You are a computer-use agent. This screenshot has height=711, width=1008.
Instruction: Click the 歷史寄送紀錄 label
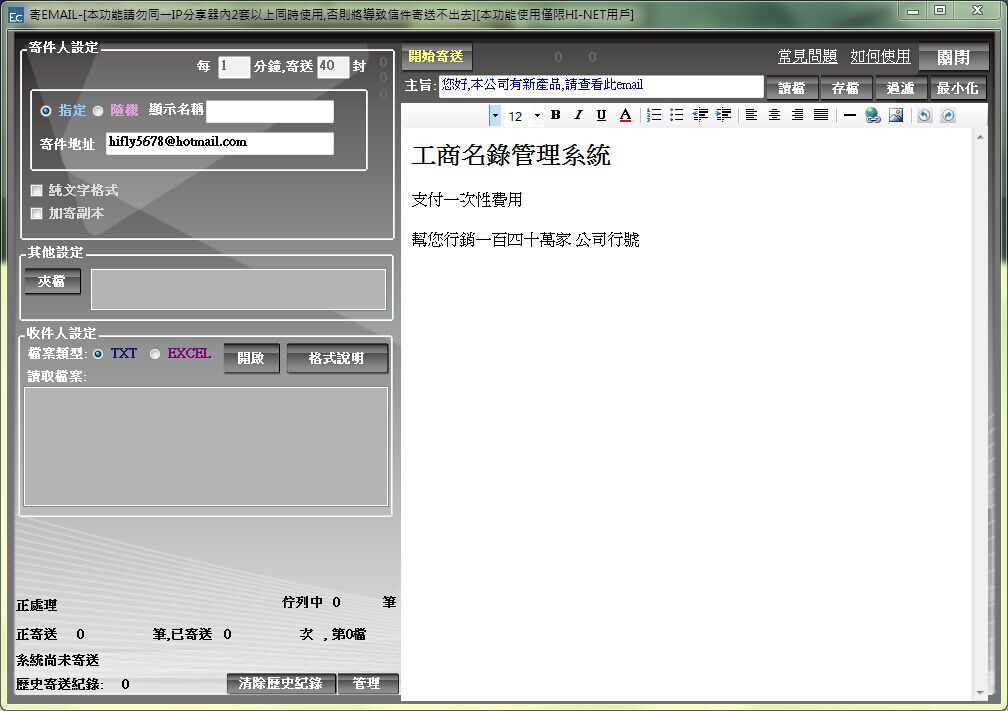59,684
